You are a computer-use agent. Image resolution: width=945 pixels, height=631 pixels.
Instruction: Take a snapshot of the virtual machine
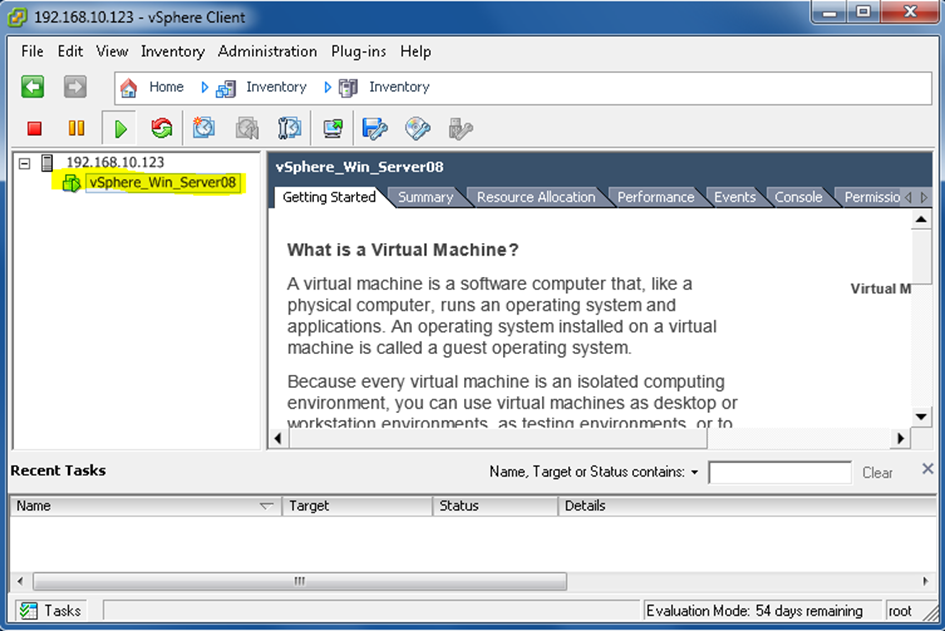[x=204, y=128]
